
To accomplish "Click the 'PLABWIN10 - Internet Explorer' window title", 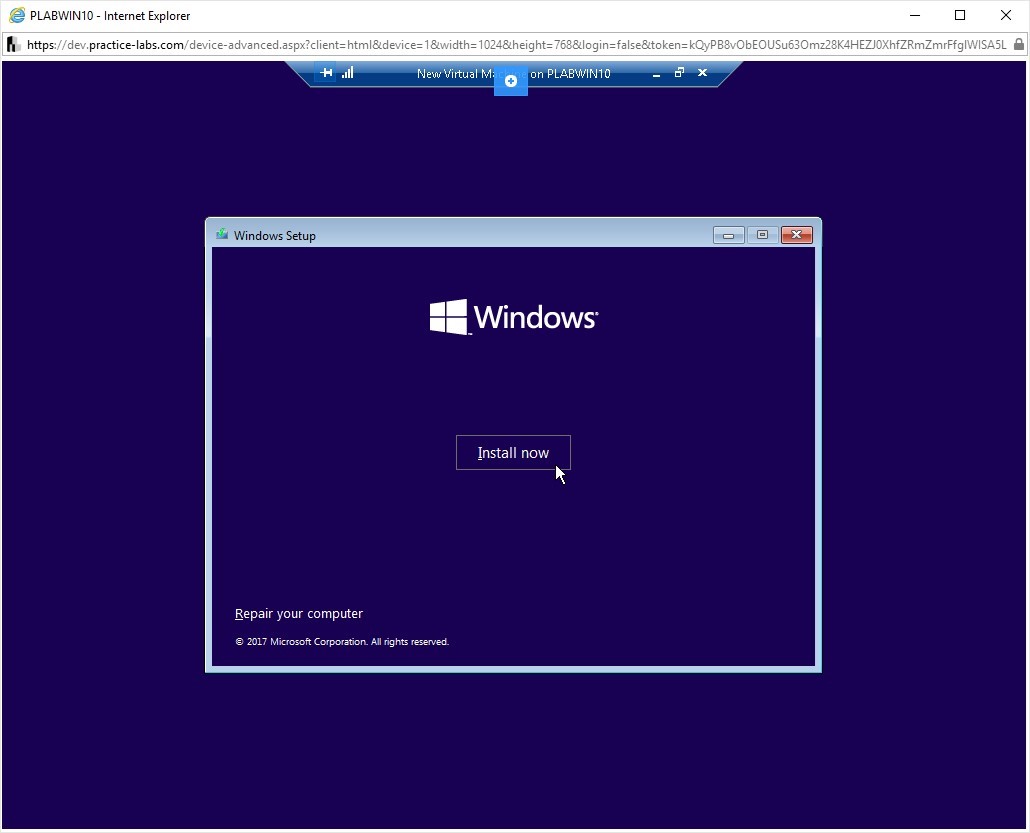I will point(110,16).
